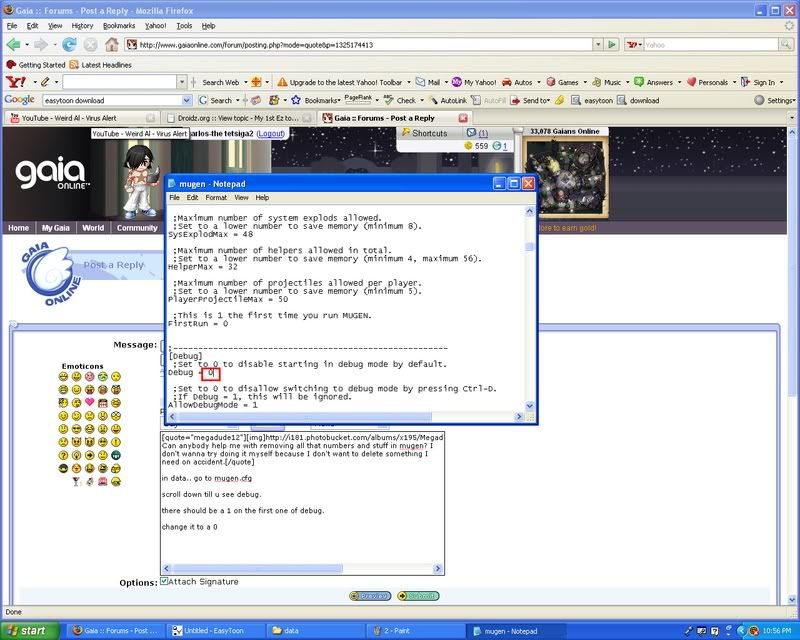Click Personals in Yahoo toolbar
Screen dimensions: 800x640
pyautogui.click(x=707, y=82)
